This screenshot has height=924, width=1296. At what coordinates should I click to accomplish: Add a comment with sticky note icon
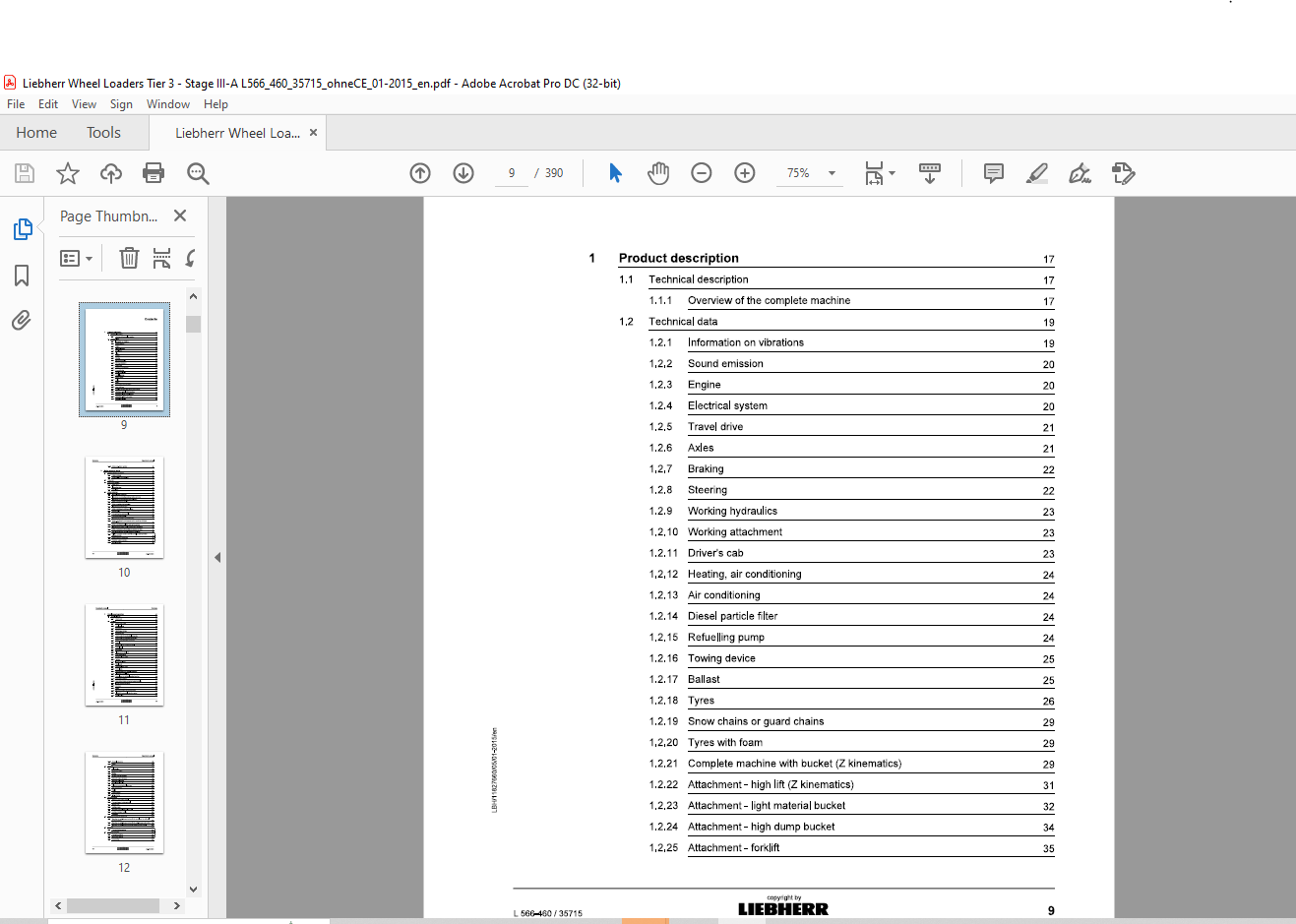[994, 174]
